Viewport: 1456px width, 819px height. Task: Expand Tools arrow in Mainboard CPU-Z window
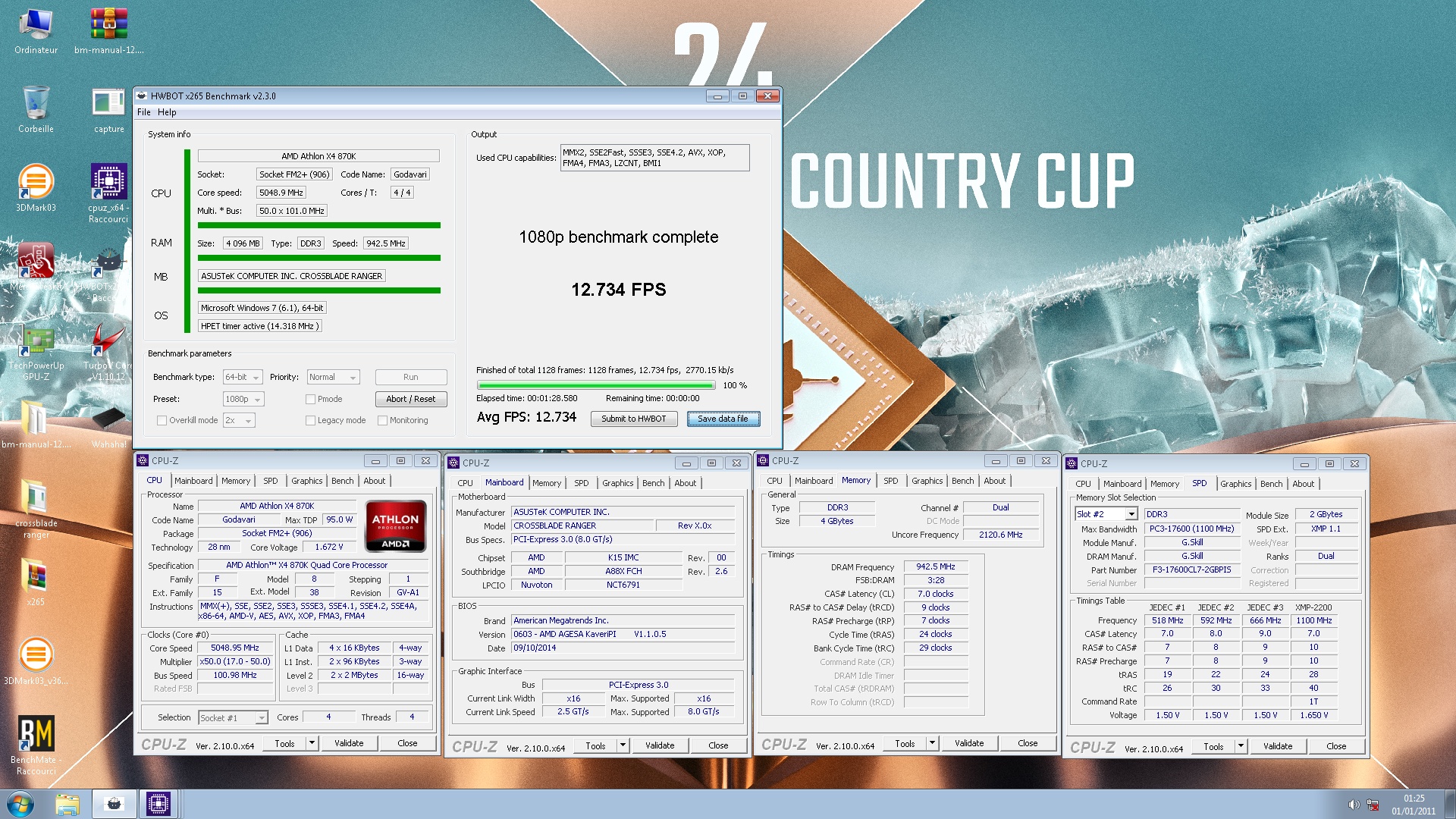click(623, 745)
